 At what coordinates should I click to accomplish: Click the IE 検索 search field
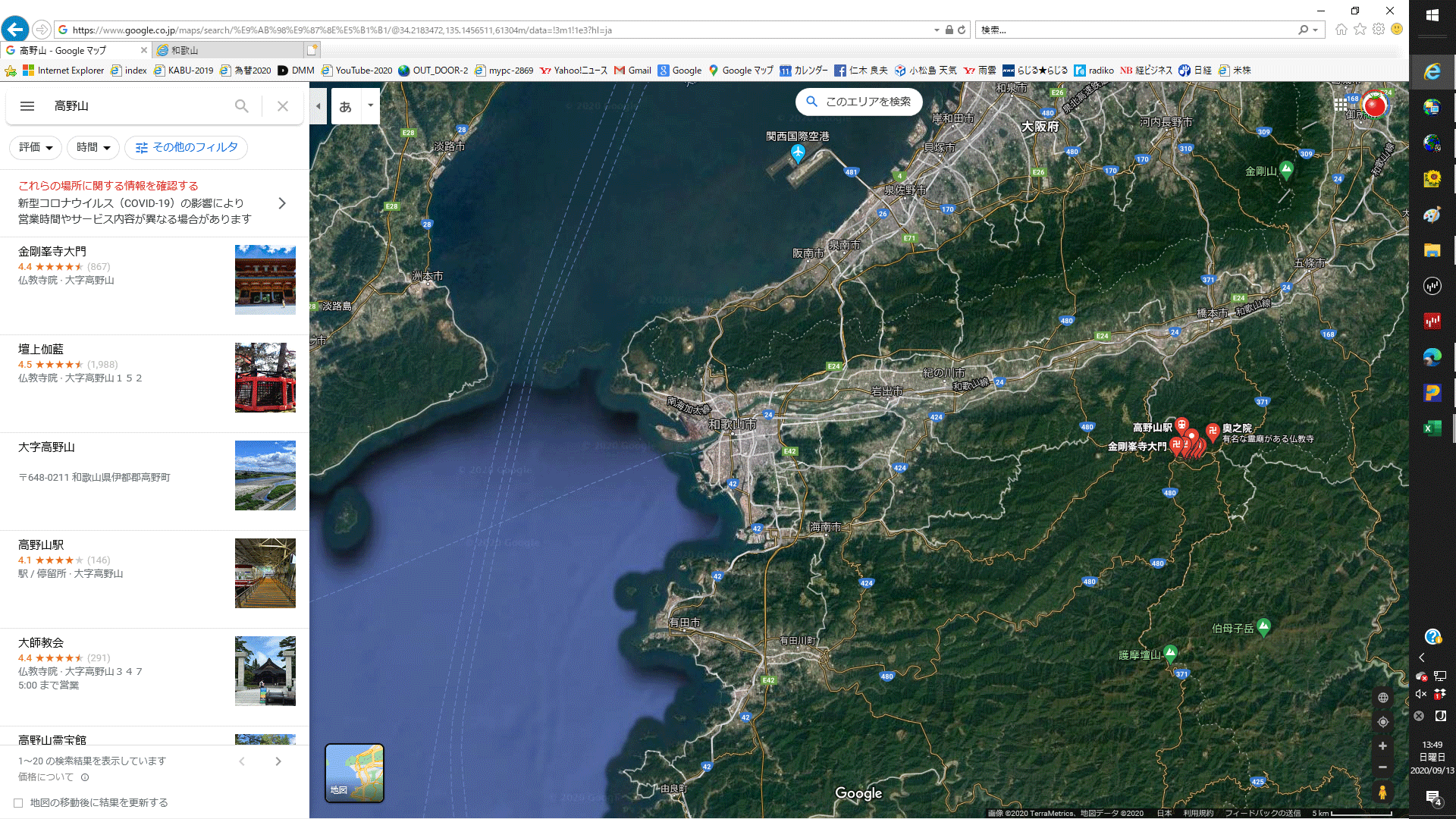[x=1135, y=30]
